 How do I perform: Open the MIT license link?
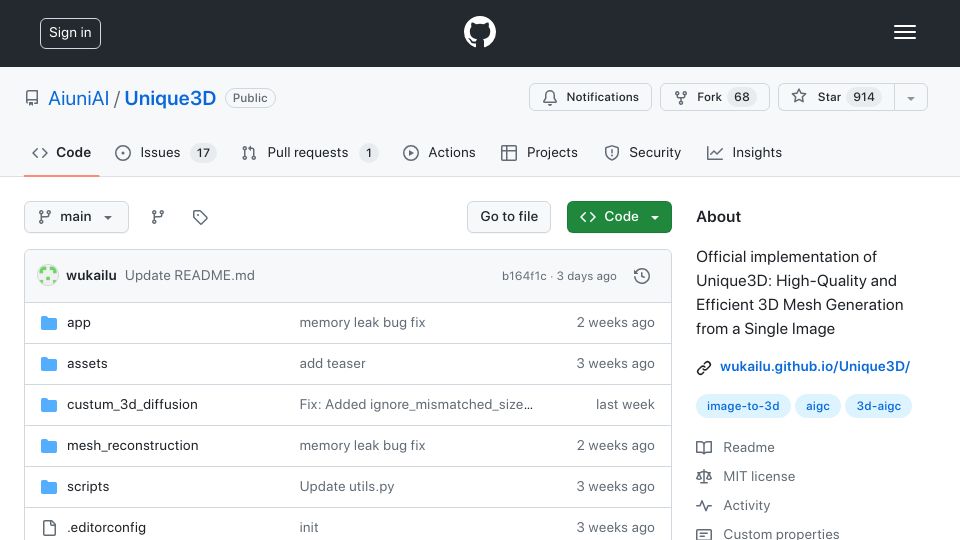(759, 476)
